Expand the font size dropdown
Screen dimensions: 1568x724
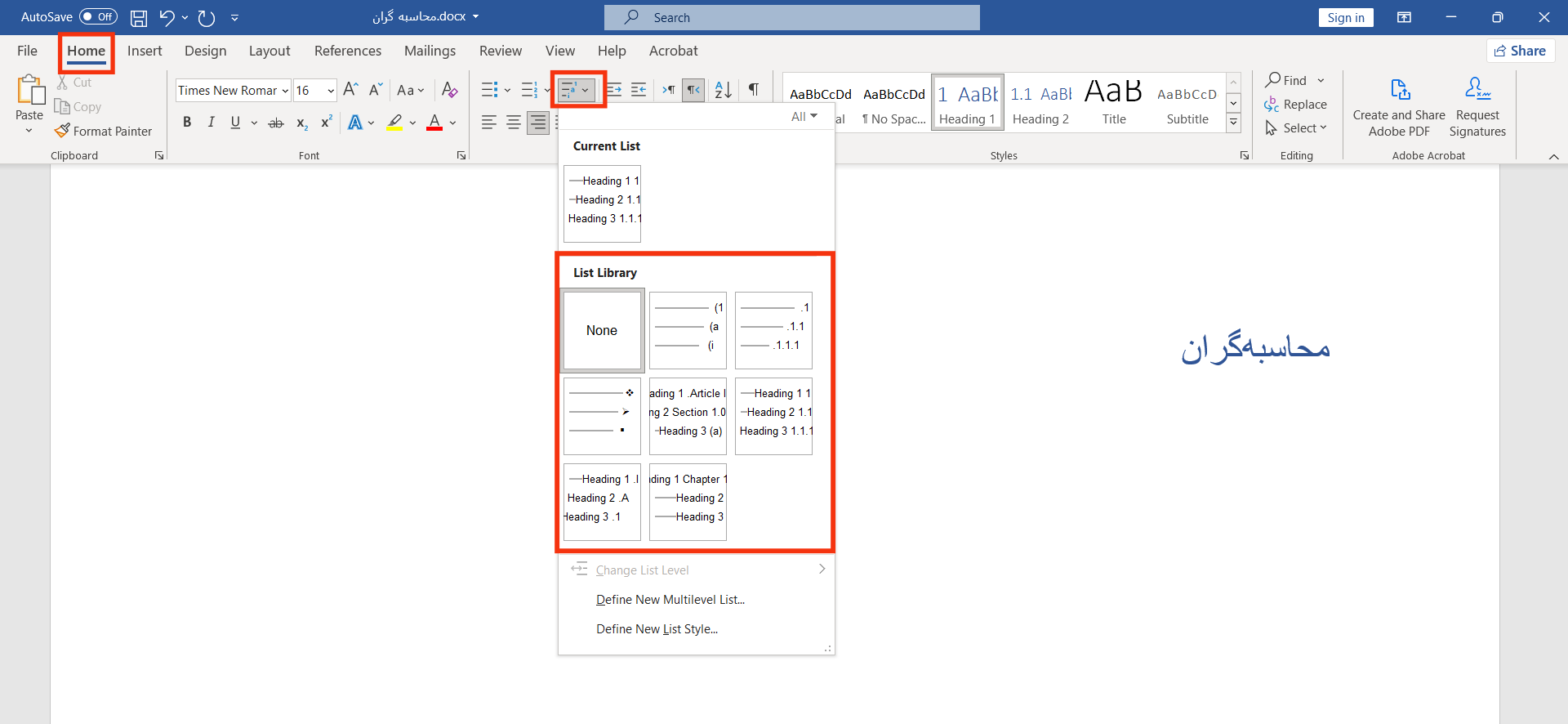pyautogui.click(x=331, y=91)
